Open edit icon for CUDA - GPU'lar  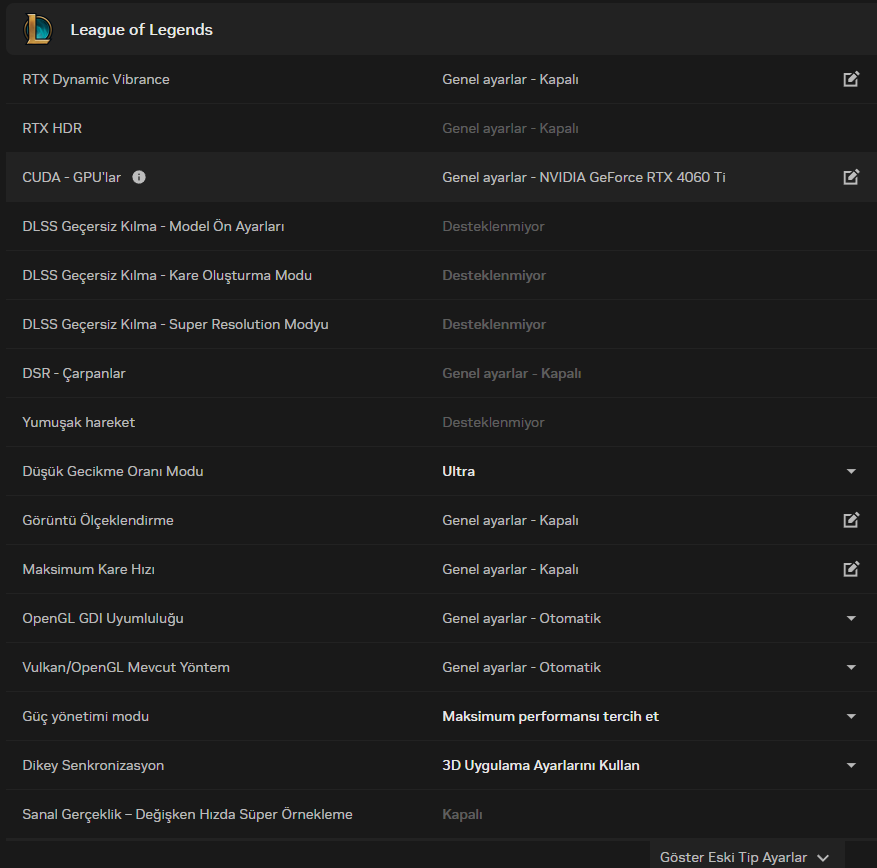point(851,177)
